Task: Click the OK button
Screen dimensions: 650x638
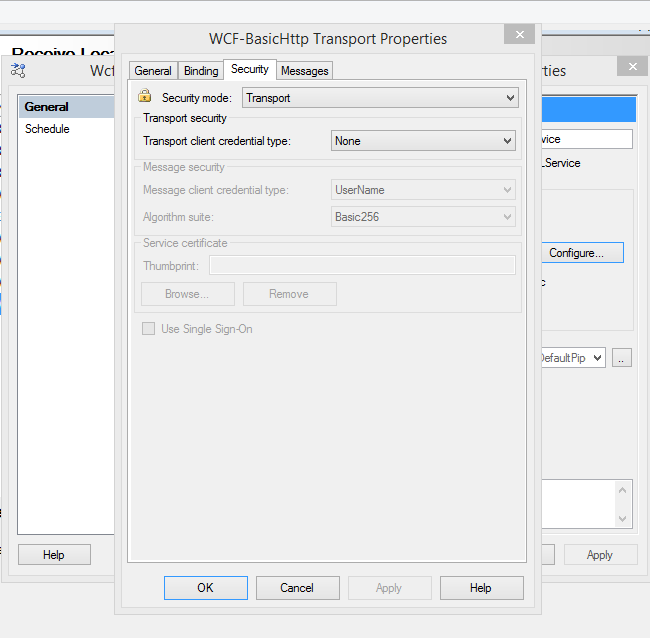Action: (x=206, y=588)
